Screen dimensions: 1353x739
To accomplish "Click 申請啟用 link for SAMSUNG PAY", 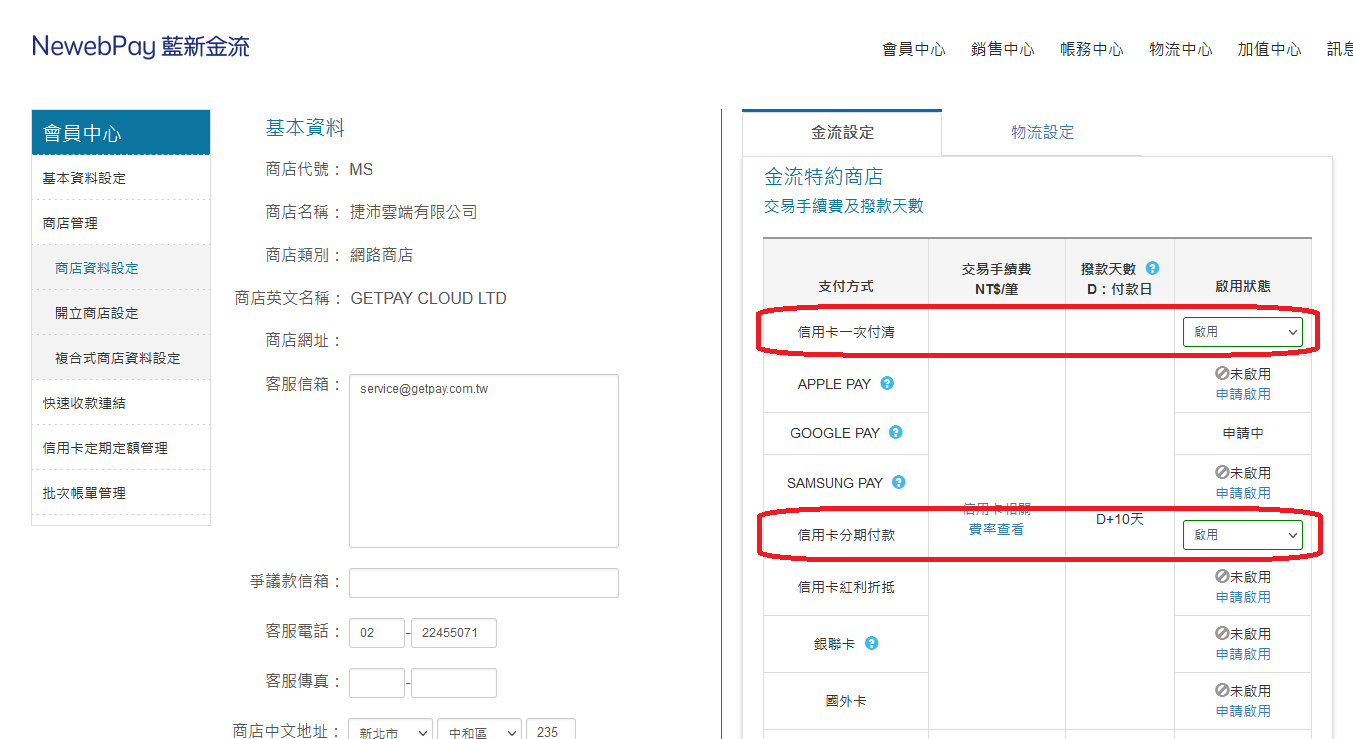I will coord(1243,493).
